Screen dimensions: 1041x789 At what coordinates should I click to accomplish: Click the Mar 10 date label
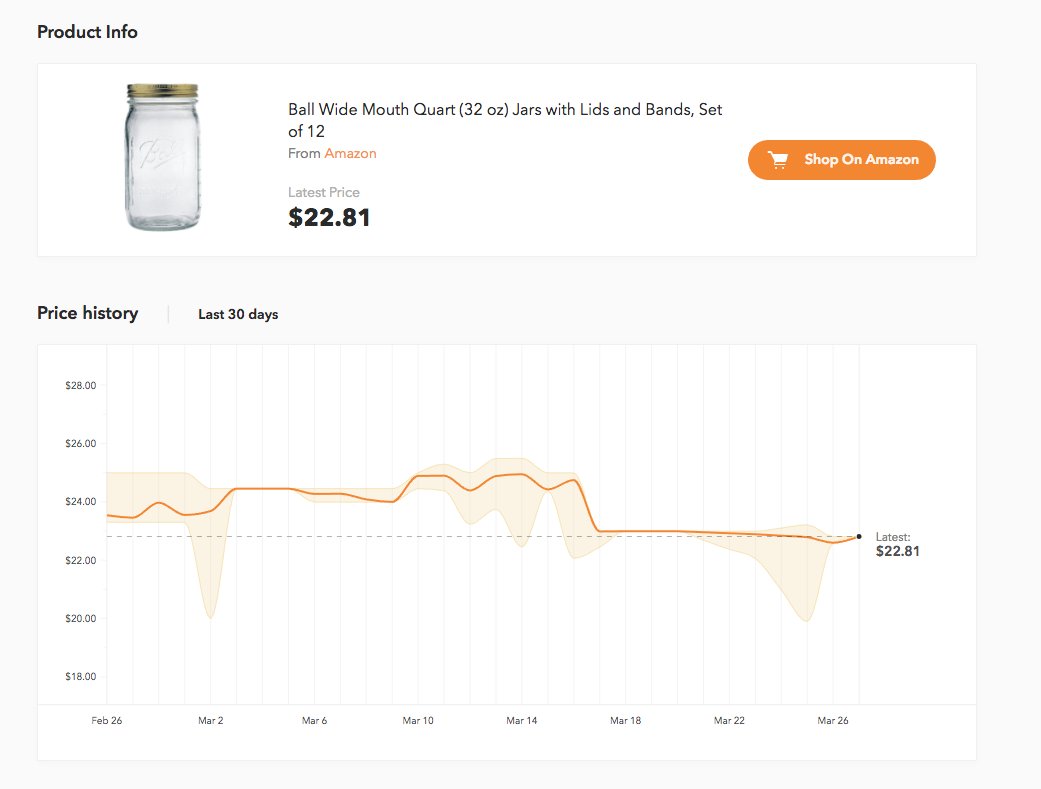point(418,720)
